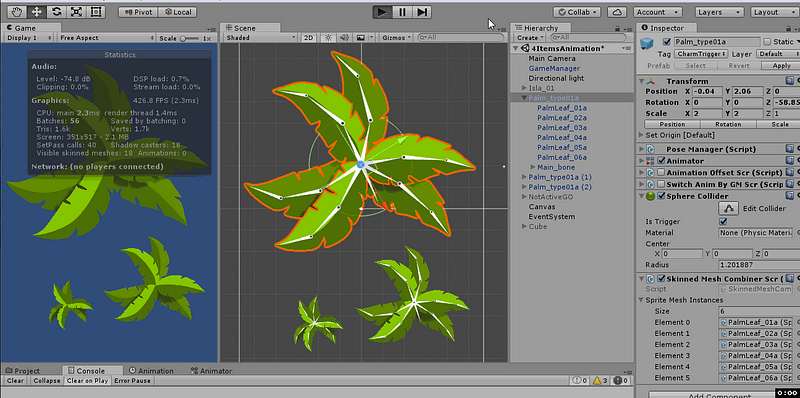Toggle scene lighting sun icon
The height and width of the screenshot is (398, 800).
[x=329, y=38]
